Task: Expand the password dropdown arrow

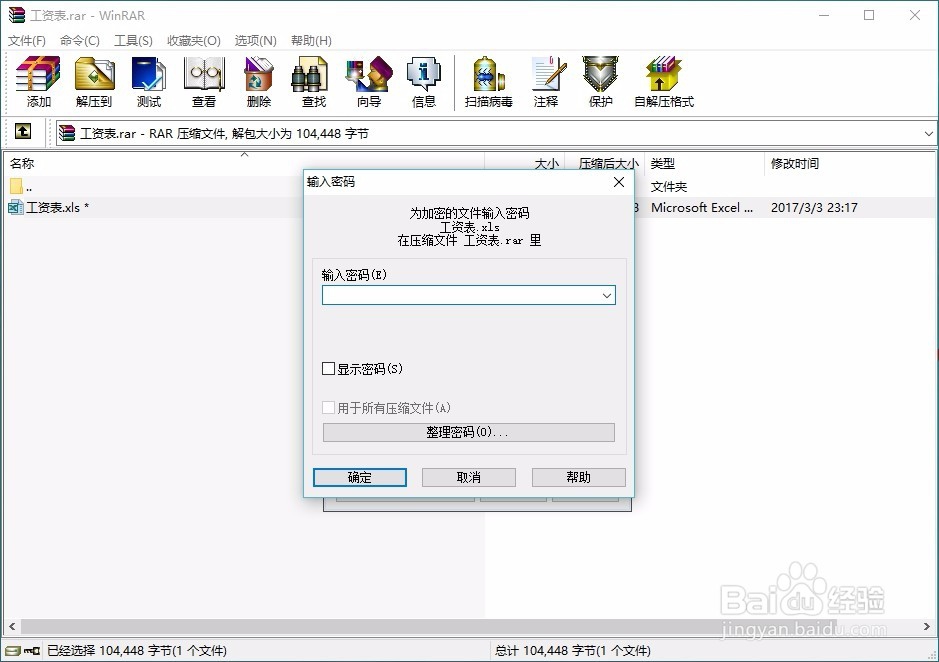Action: pos(607,295)
